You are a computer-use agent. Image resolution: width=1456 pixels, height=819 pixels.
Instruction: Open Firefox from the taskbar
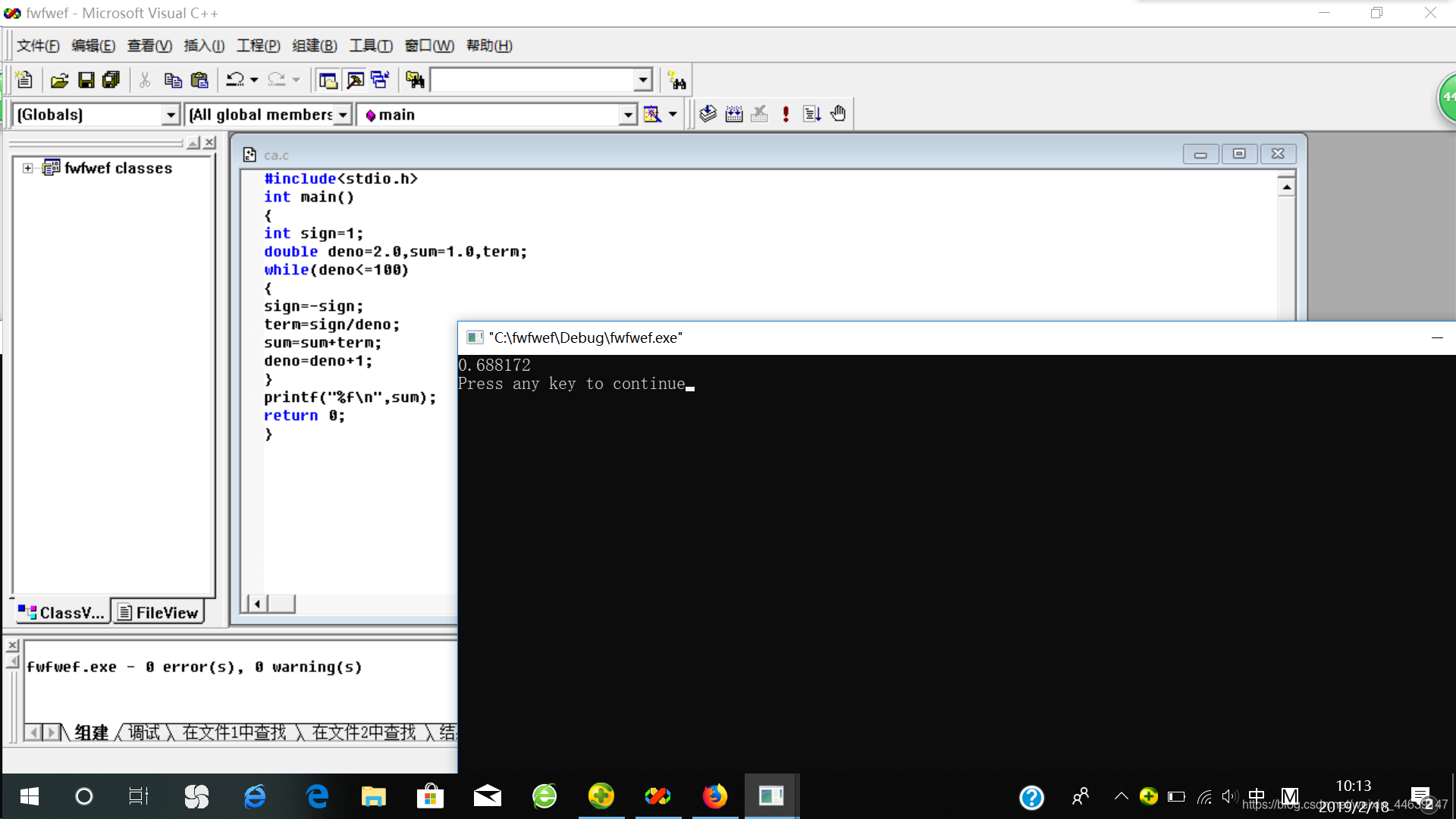pyautogui.click(x=714, y=796)
